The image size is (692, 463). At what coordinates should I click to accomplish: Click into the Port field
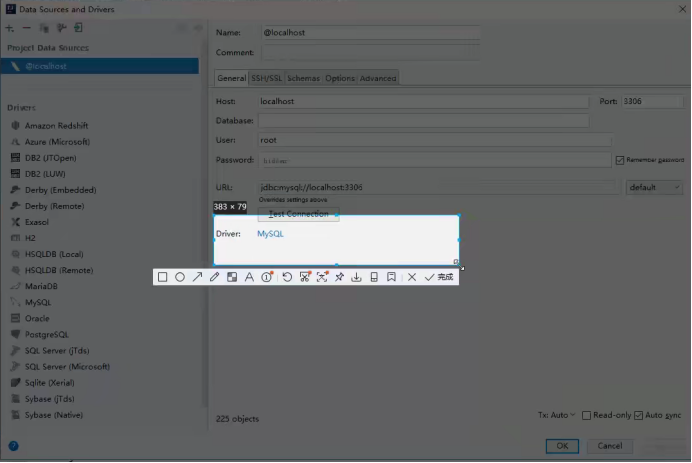pyautogui.click(x=652, y=102)
